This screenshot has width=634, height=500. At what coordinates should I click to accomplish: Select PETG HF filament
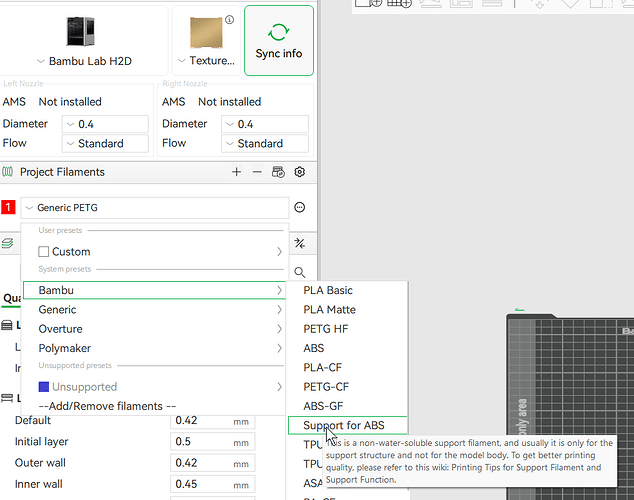(347, 329)
